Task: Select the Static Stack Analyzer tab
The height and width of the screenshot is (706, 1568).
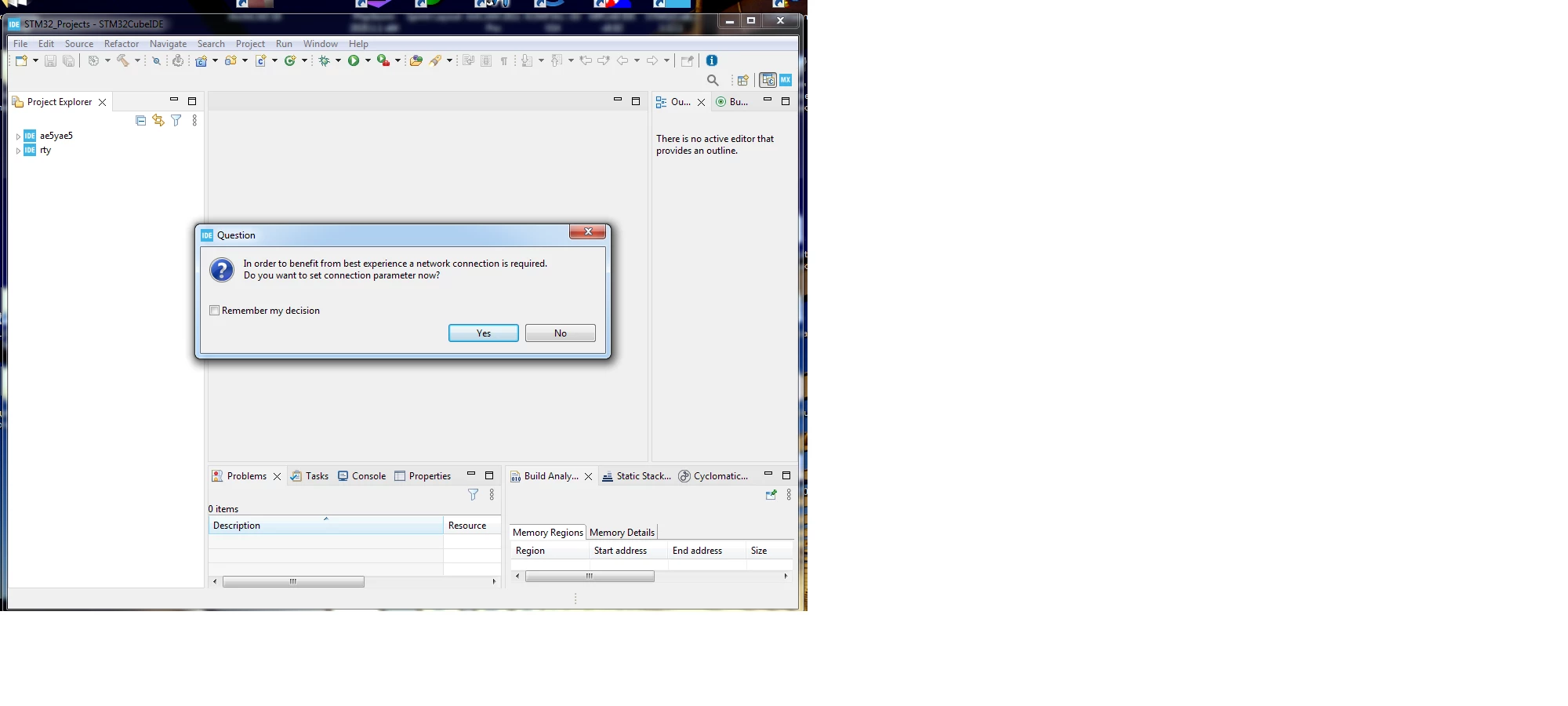Action: point(637,476)
